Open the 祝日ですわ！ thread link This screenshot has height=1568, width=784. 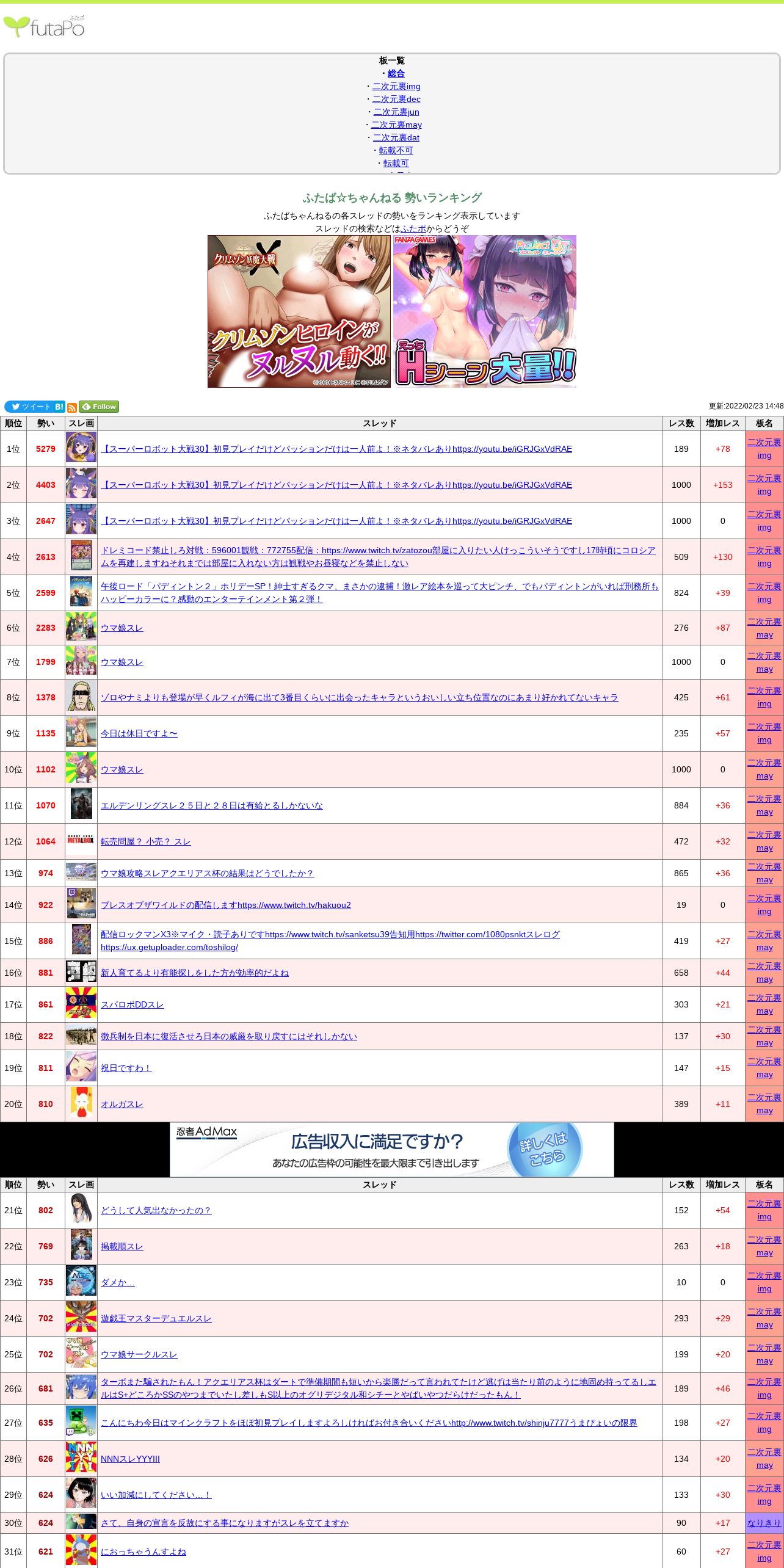pos(126,1068)
